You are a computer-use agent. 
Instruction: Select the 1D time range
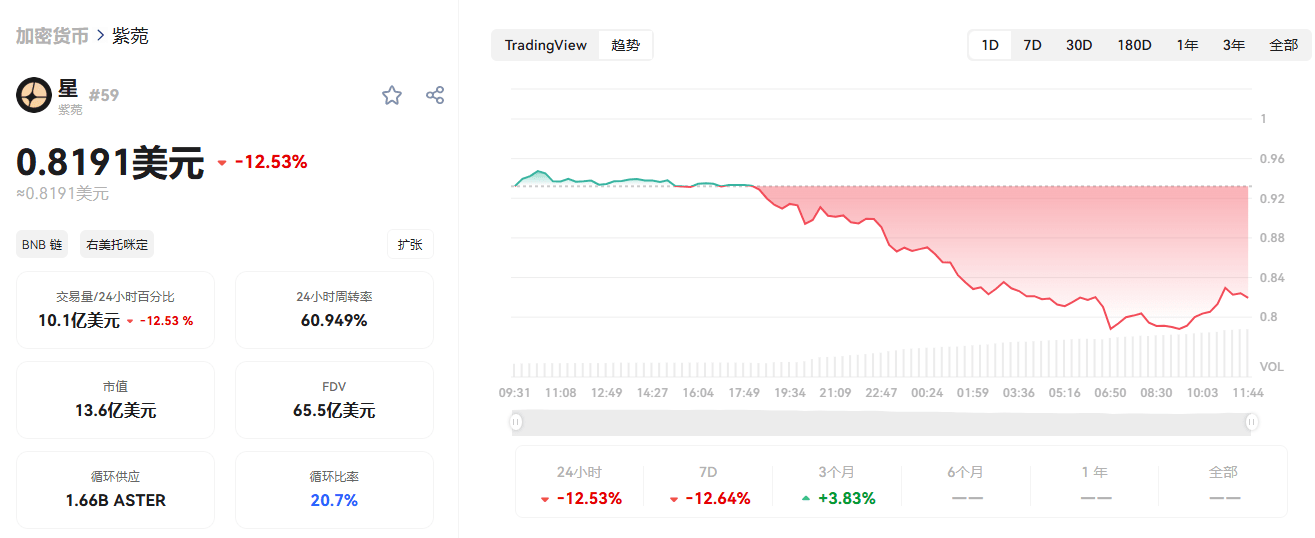click(x=990, y=45)
